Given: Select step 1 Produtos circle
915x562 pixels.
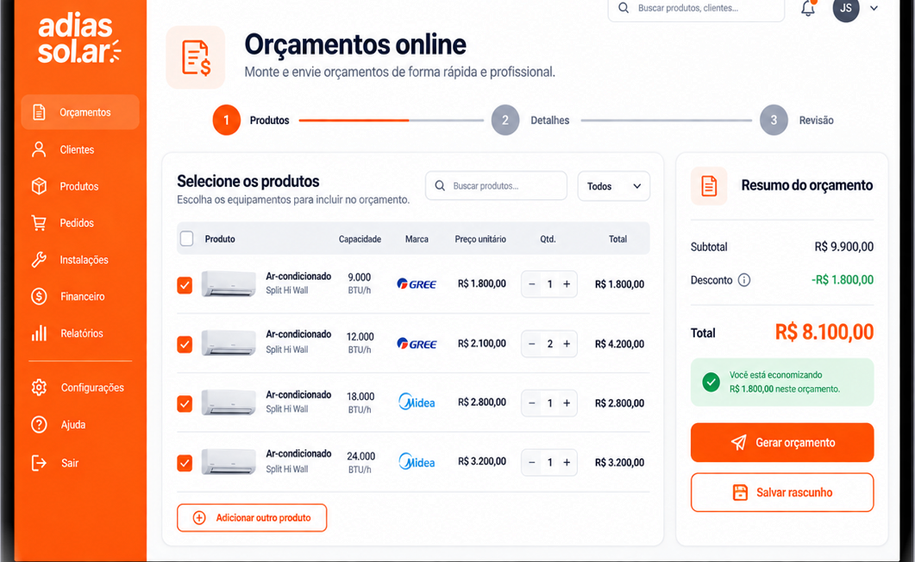Looking at the screenshot, I should tap(226, 120).
